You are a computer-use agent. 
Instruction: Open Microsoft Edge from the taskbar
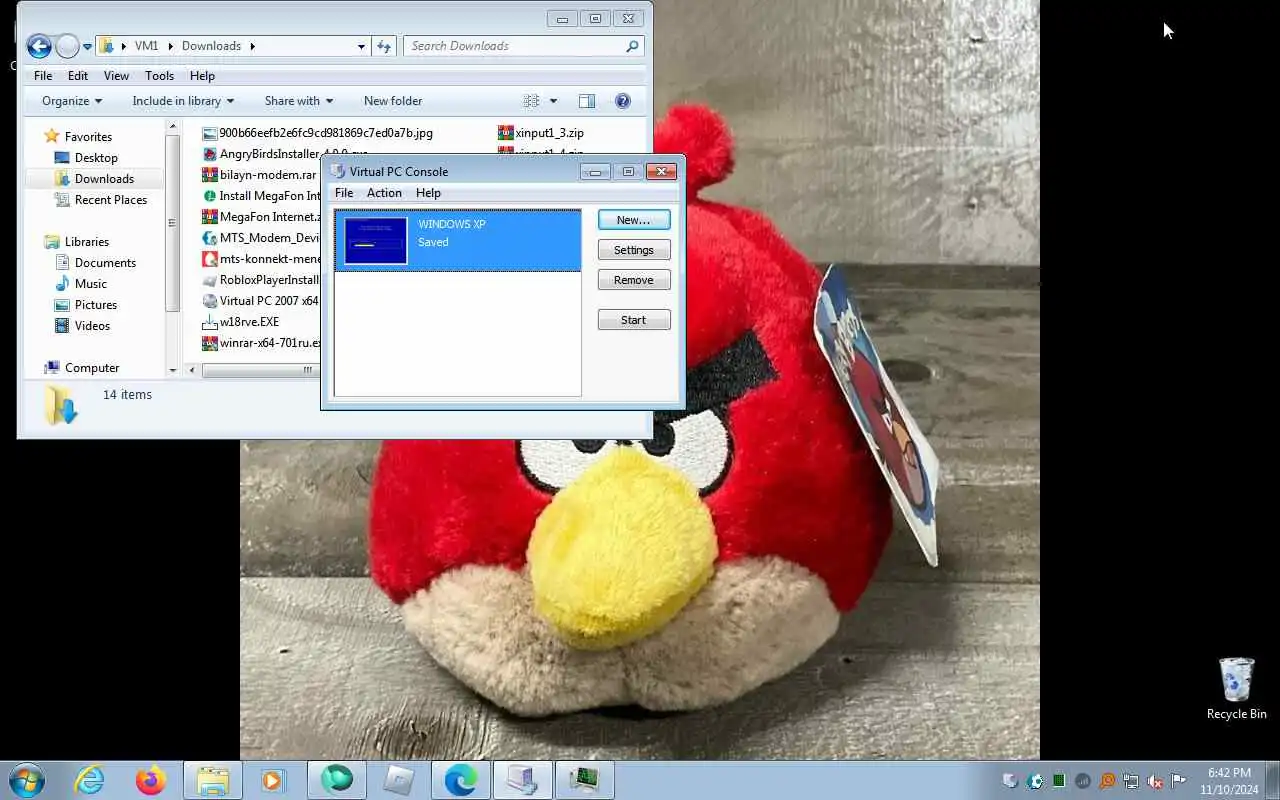click(460, 779)
